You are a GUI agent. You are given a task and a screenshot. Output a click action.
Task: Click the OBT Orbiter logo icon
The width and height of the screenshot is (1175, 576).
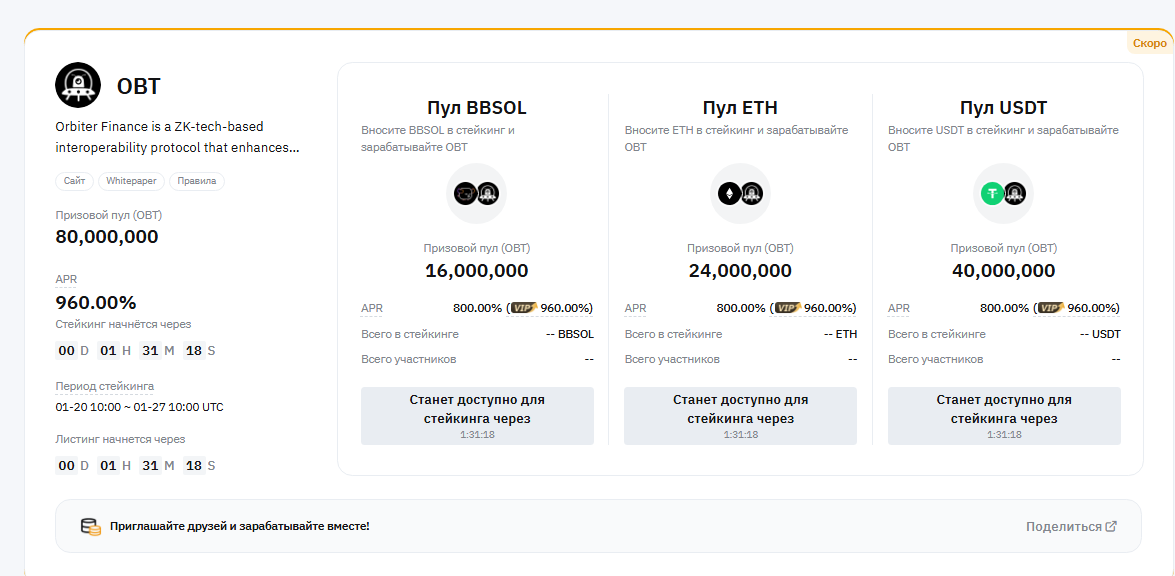(x=78, y=86)
